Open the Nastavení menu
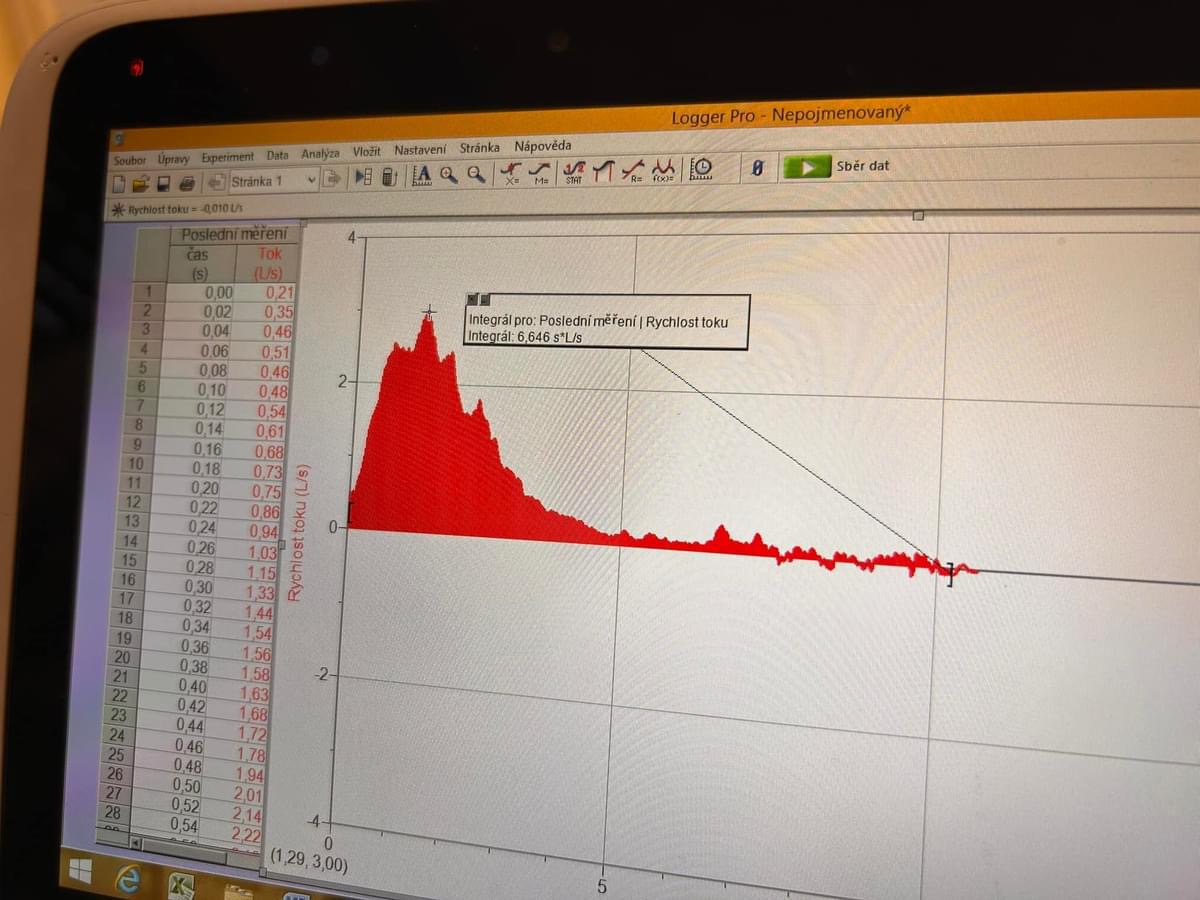This screenshot has width=1200, height=900. pyautogui.click(x=420, y=150)
